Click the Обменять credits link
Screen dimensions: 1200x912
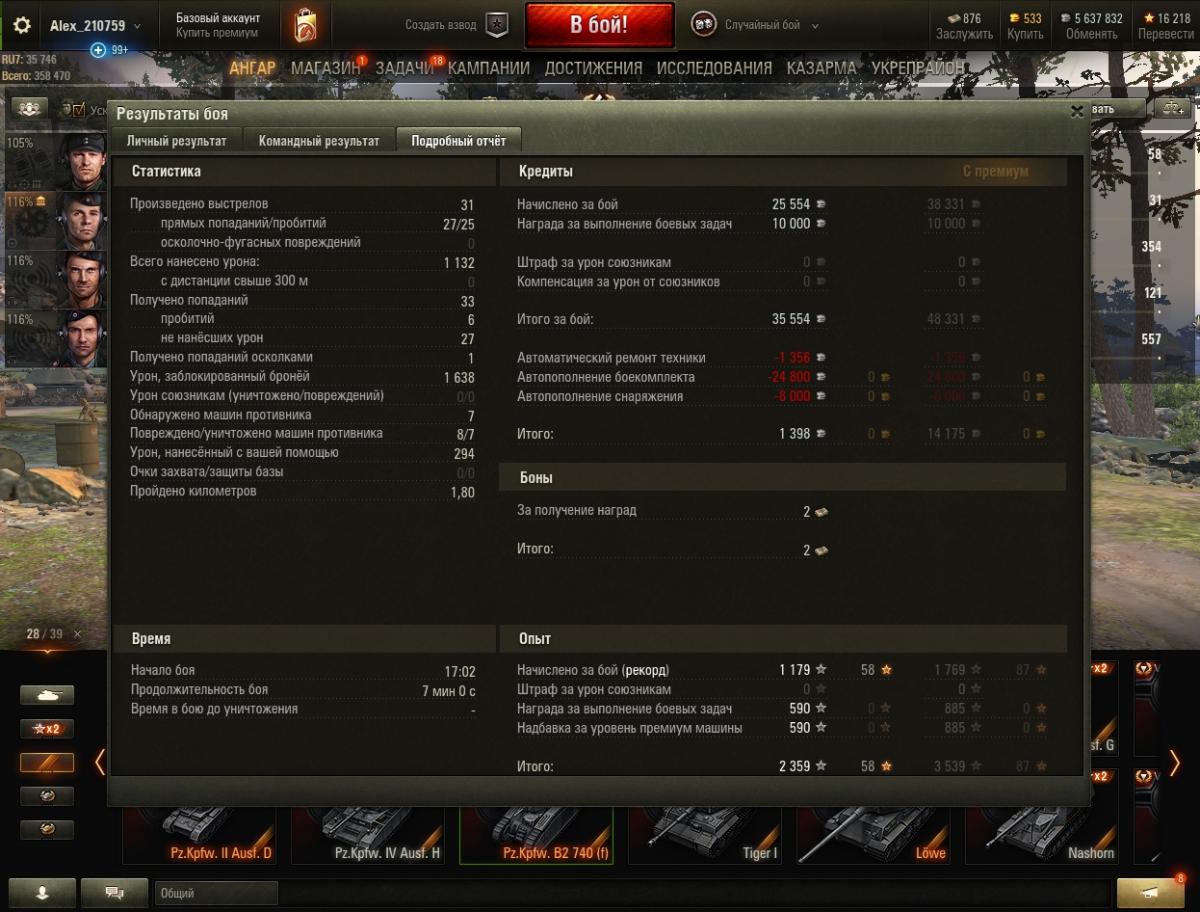pos(1091,34)
